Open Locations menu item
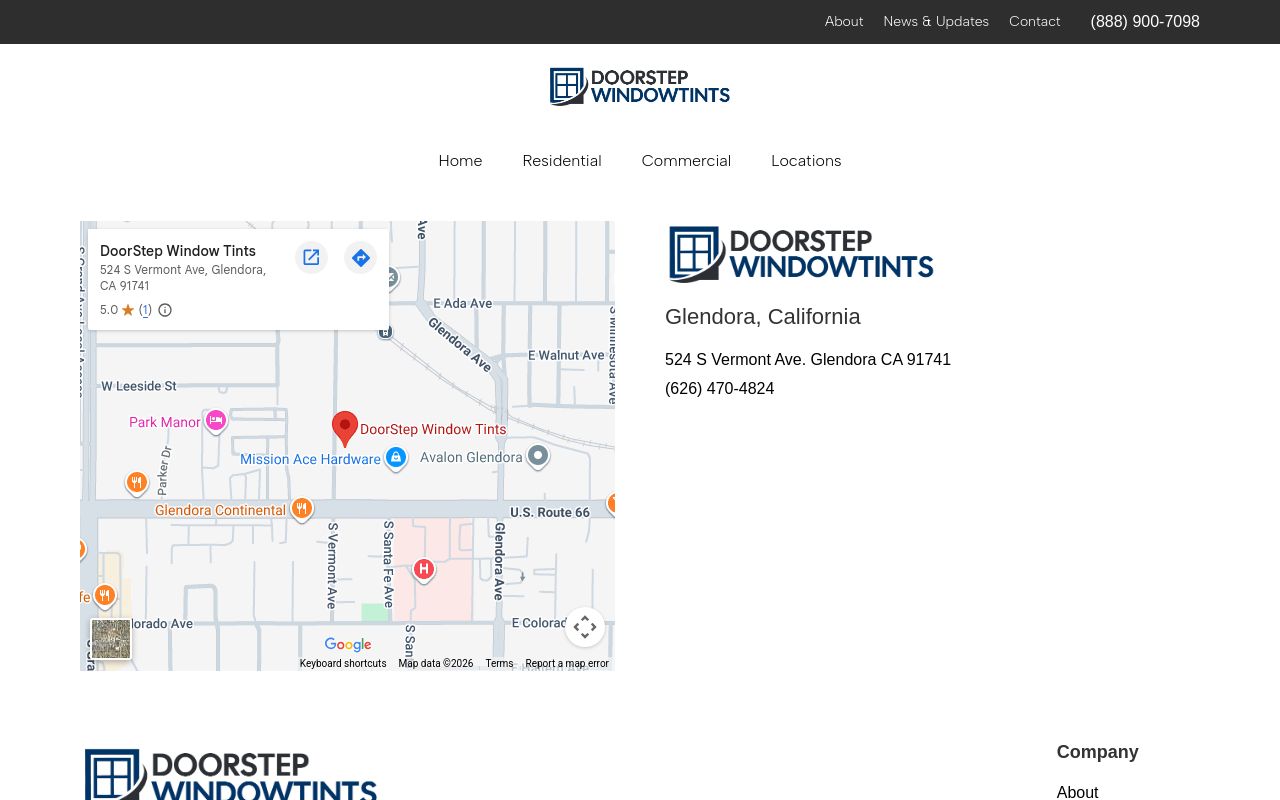This screenshot has width=1280, height=800. click(806, 161)
